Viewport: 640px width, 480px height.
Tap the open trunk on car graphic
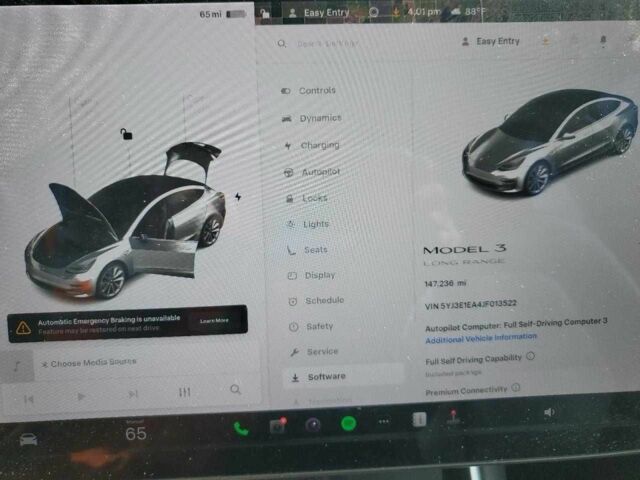(192, 159)
